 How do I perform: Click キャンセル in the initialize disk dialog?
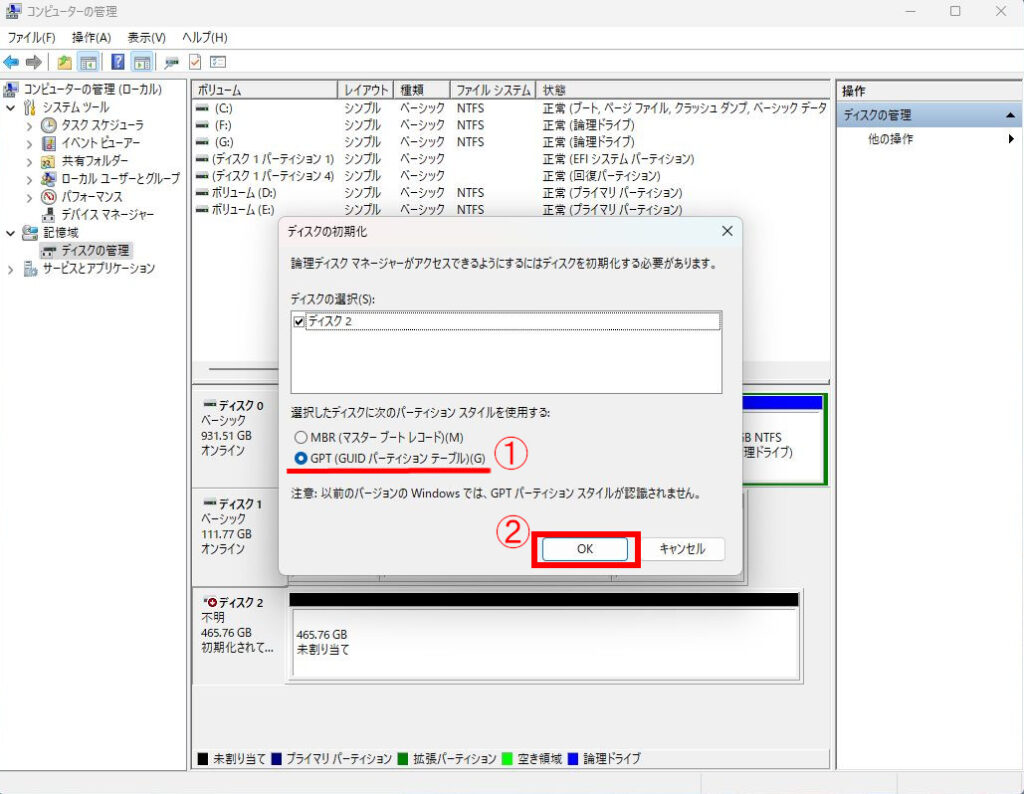682,549
